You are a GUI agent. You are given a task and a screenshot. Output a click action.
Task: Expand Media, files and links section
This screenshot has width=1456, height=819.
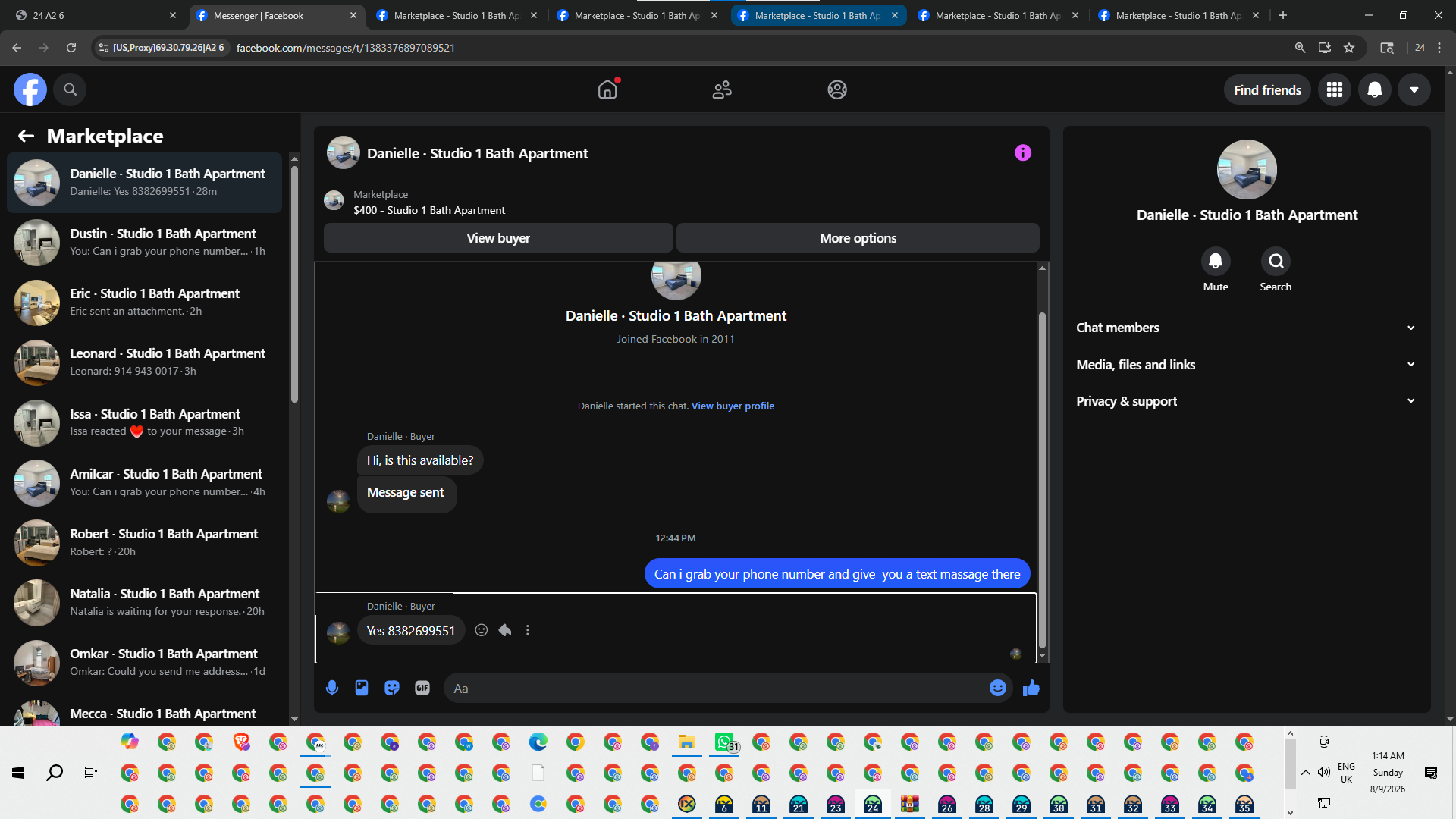pos(1246,365)
